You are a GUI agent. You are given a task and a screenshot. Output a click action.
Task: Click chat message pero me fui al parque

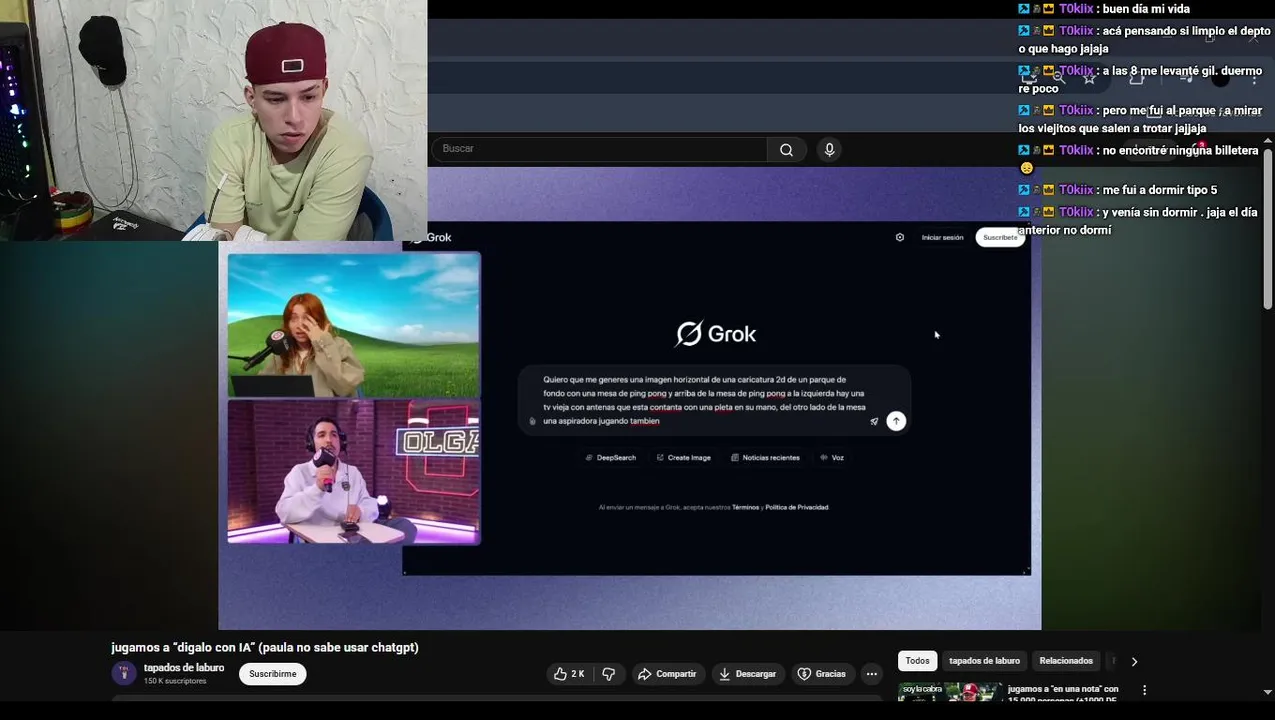[x=1140, y=119]
